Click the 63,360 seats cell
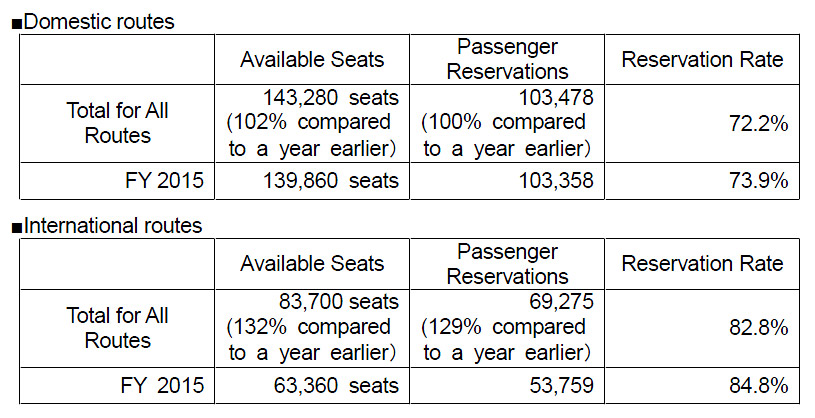 coord(312,385)
